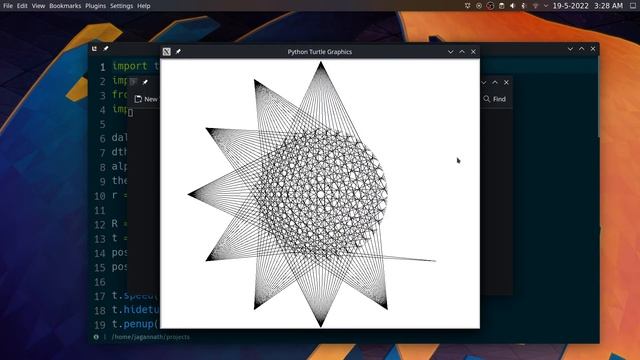Click the Bluetooth icon in system tray
640x360 pixels.
point(524,6)
